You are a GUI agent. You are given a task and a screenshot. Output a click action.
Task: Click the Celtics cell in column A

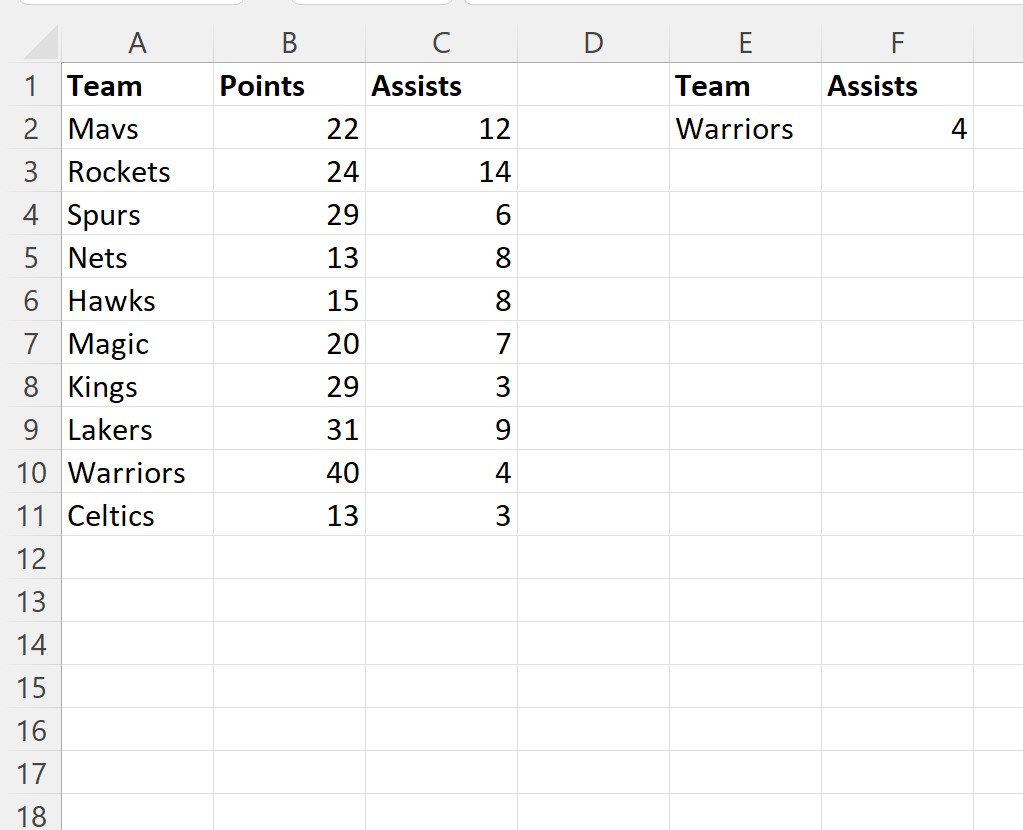tap(137, 515)
